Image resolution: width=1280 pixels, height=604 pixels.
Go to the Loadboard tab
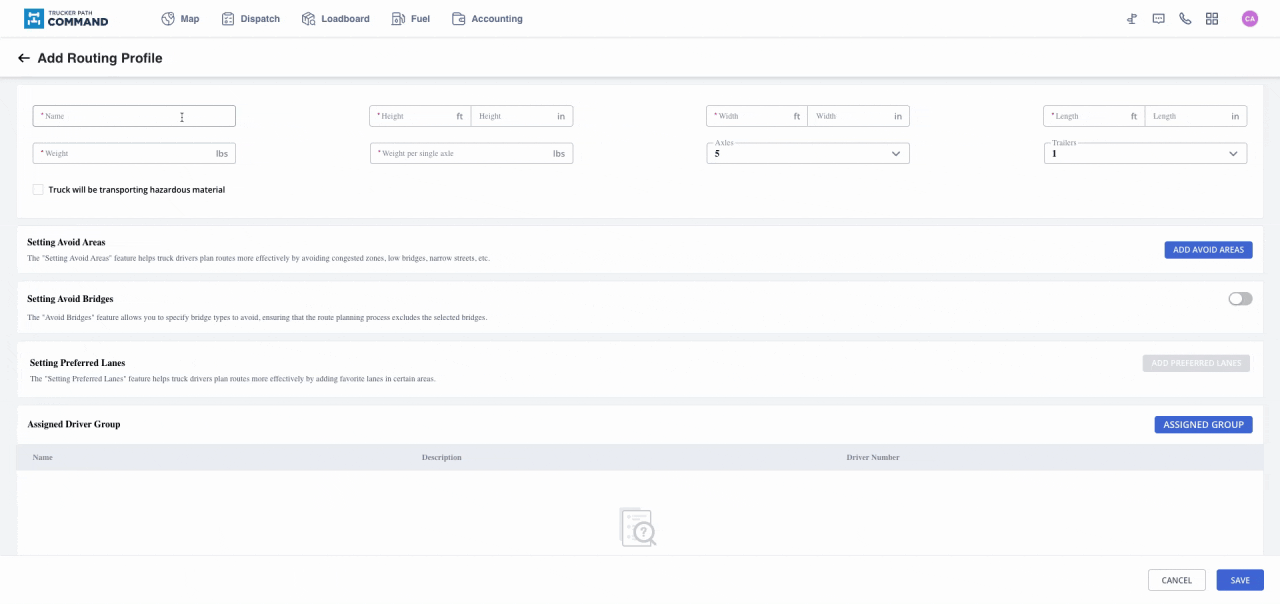(336, 19)
